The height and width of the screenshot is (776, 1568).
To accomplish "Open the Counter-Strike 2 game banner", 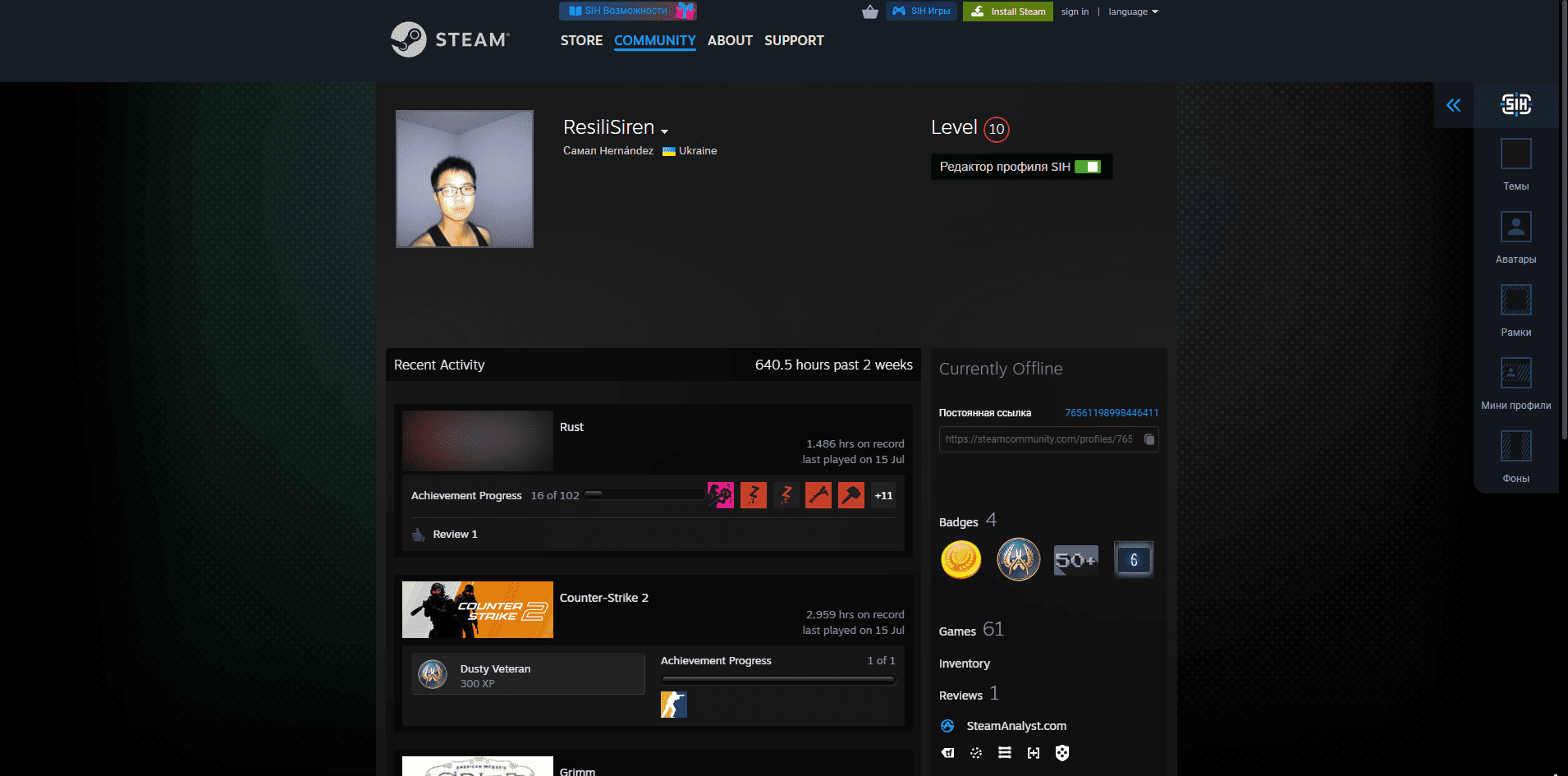I will [x=478, y=610].
